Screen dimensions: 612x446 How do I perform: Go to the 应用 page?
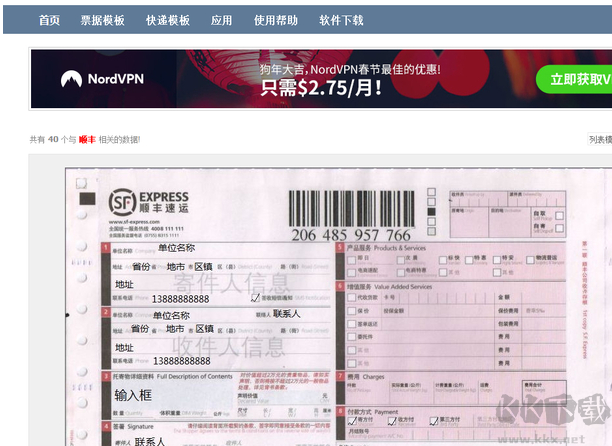pyautogui.click(x=221, y=20)
